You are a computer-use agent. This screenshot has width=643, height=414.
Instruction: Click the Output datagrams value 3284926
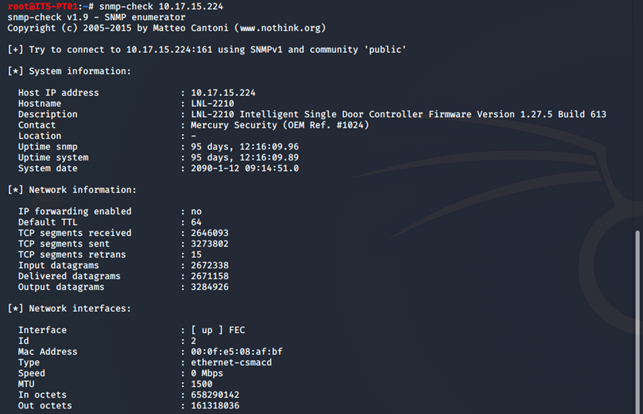pos(211,288)
